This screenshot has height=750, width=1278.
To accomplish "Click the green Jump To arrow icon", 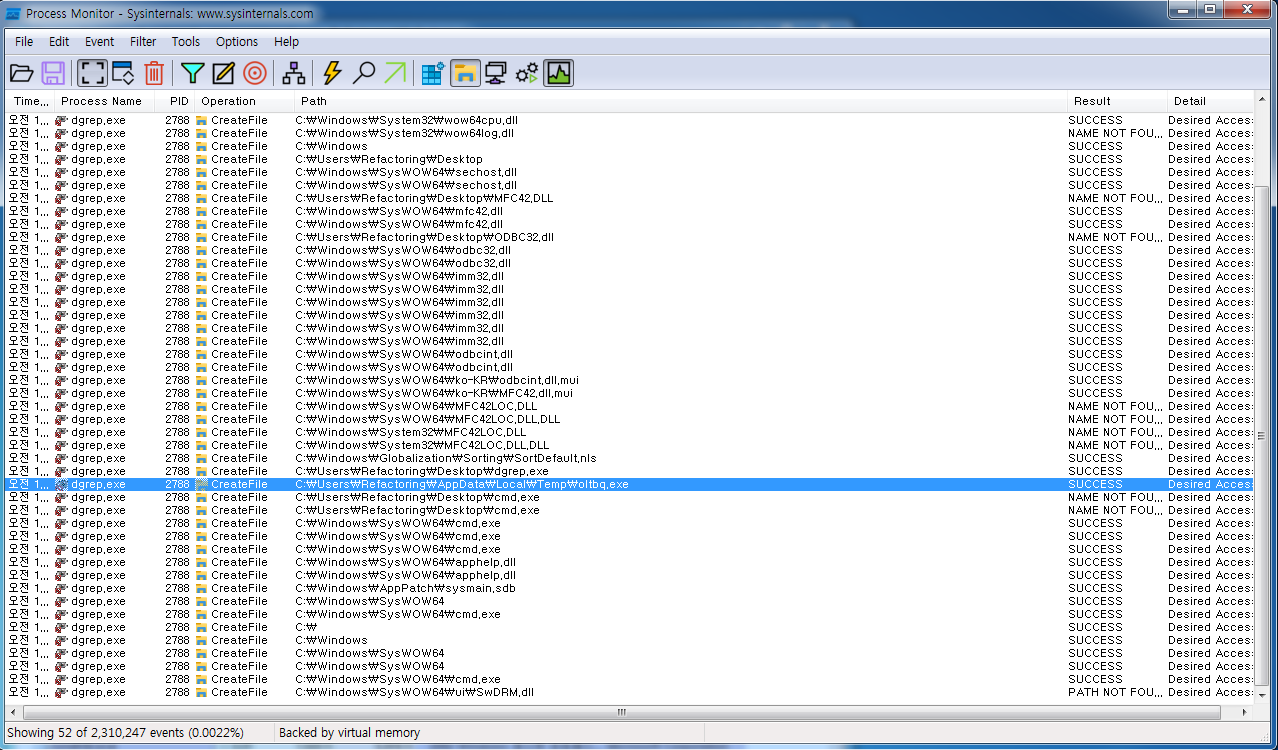I will [395, 73].
